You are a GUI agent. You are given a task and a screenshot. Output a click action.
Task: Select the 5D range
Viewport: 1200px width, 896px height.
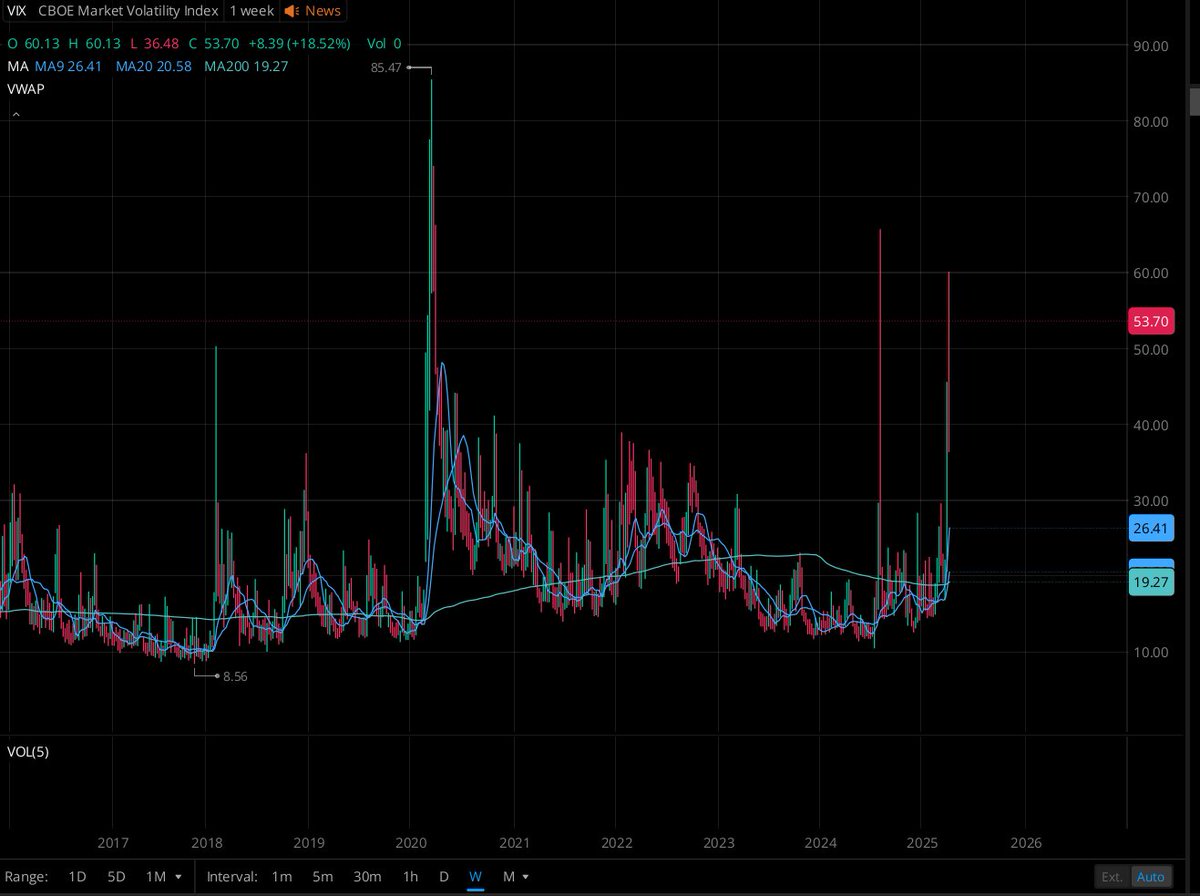[116, 877]
